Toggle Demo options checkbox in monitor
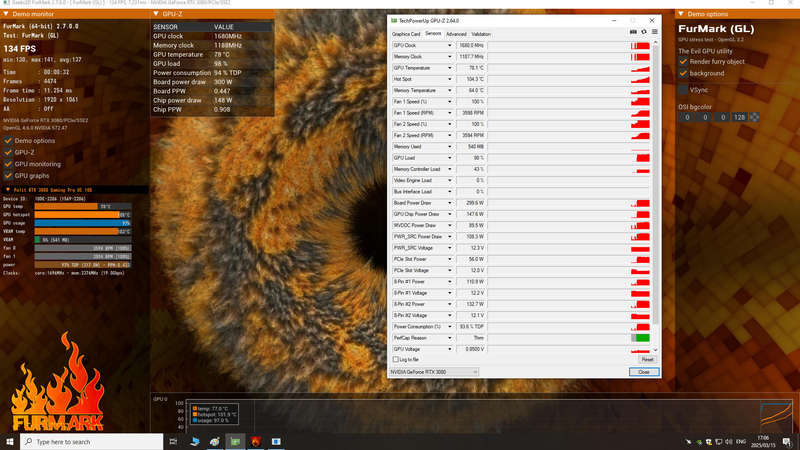 [x=8, y=141]
